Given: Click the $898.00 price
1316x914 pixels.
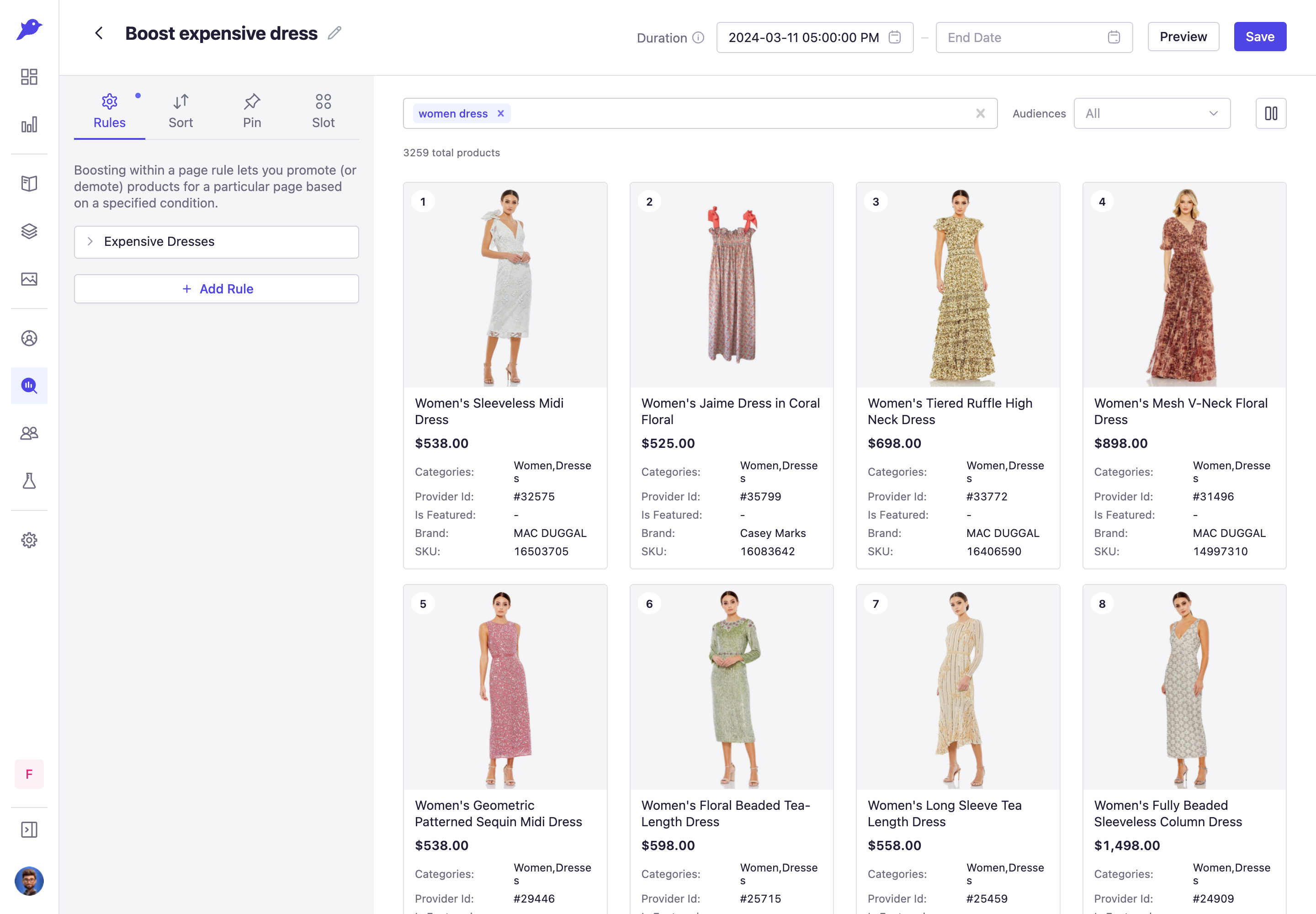Looking at the screenshot, I should pyautogui.click(x=1121, y=443).
